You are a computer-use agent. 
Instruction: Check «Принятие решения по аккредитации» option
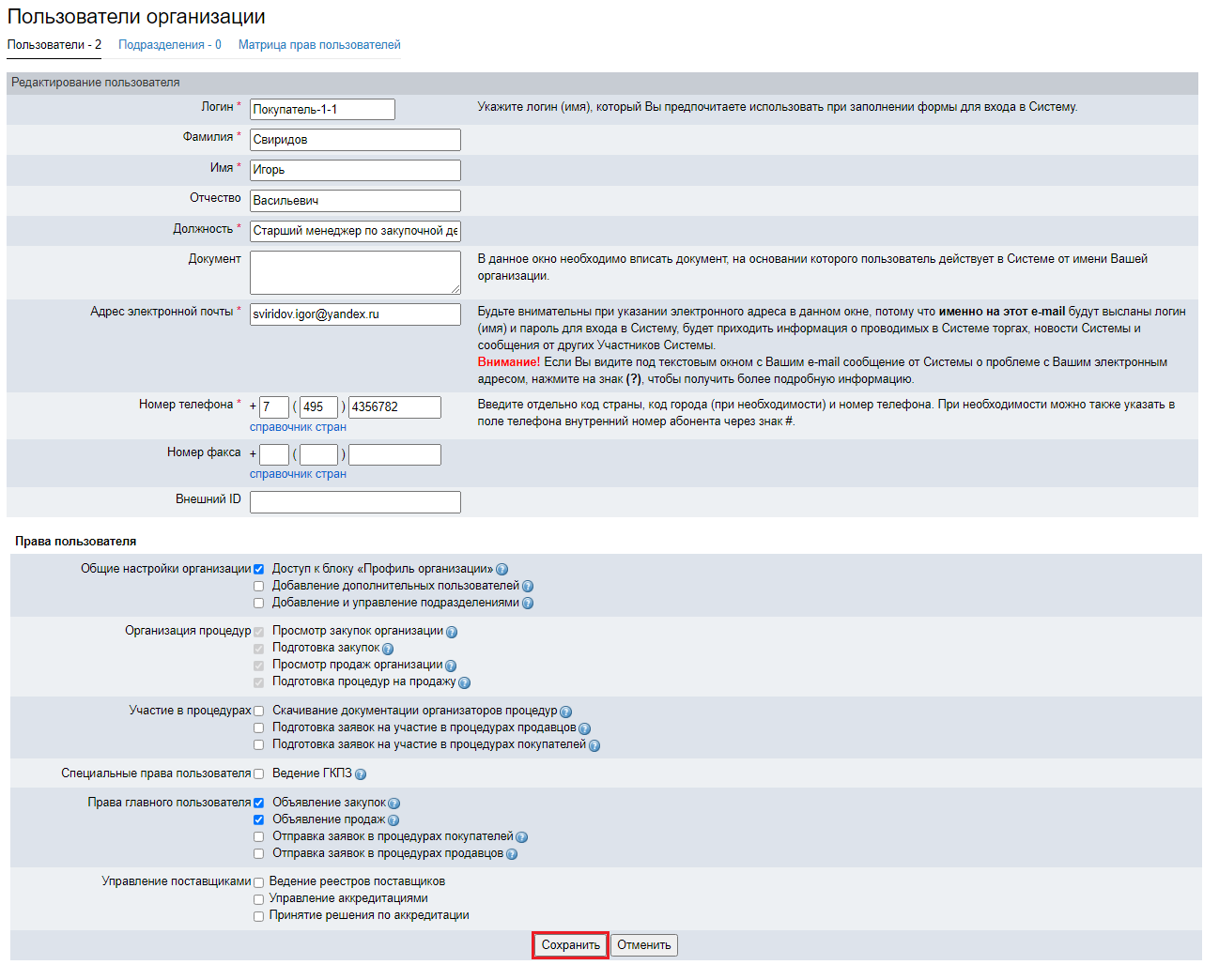[x=259, y=916]
